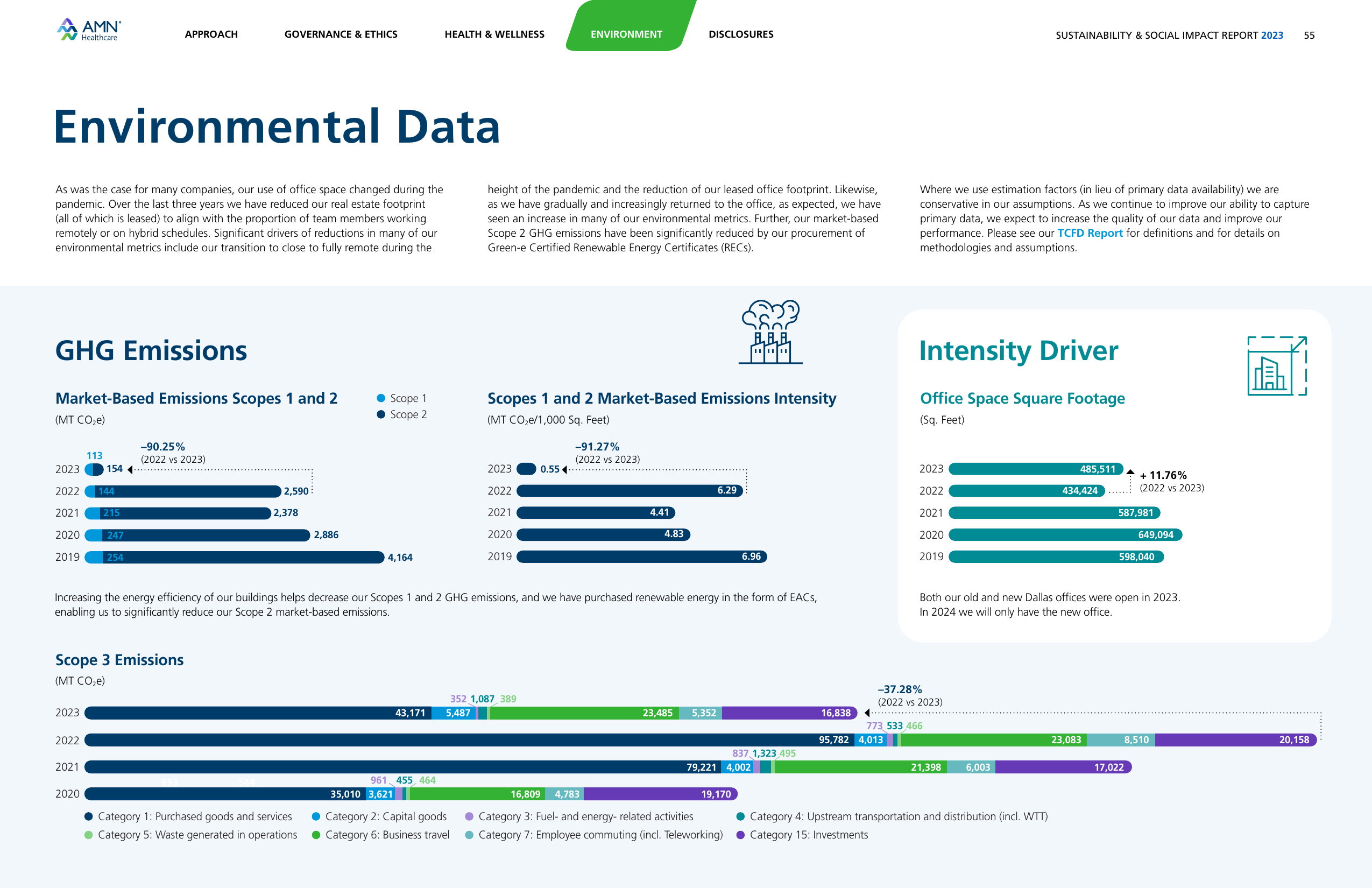This screenshot has height=888, width=1372.
Task: Click the 43,171 segment in 2023 bar
Action: coord(258,713)
